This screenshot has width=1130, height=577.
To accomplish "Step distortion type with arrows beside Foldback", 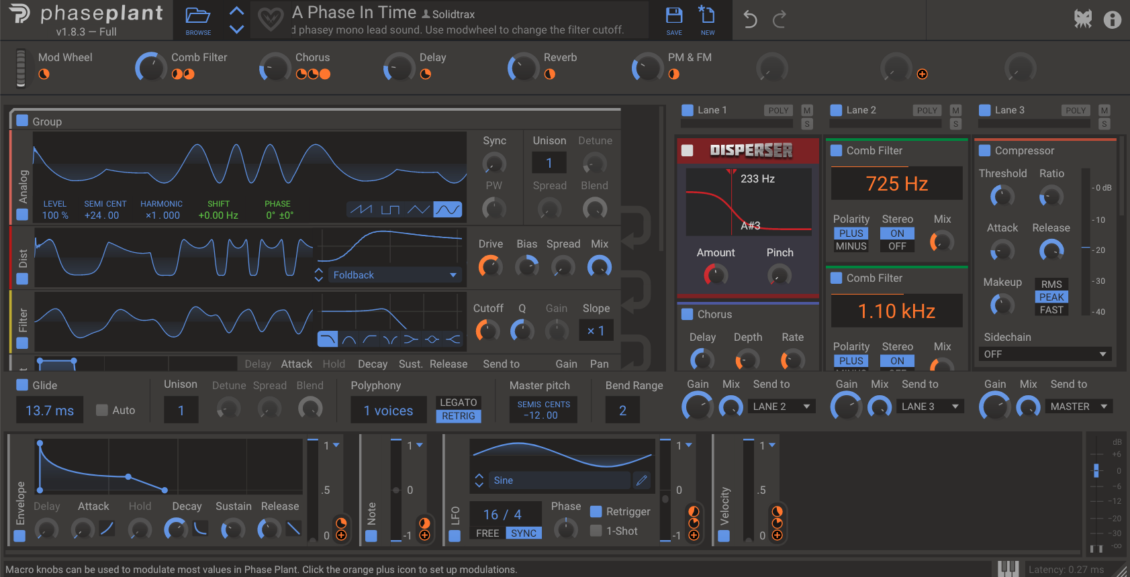I will (x=319, y=274).
